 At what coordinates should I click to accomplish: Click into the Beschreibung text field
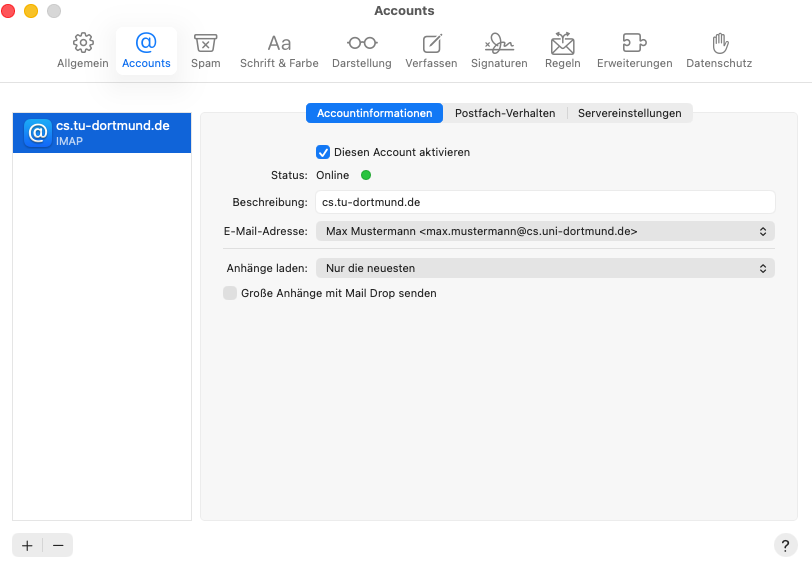click(545, 202)
